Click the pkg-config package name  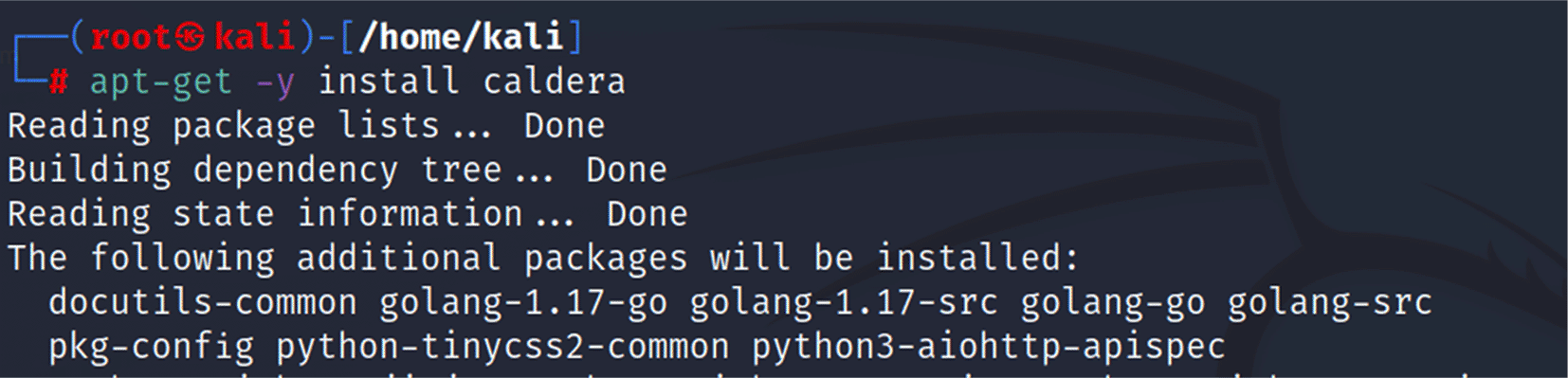[x=152, y=348]
